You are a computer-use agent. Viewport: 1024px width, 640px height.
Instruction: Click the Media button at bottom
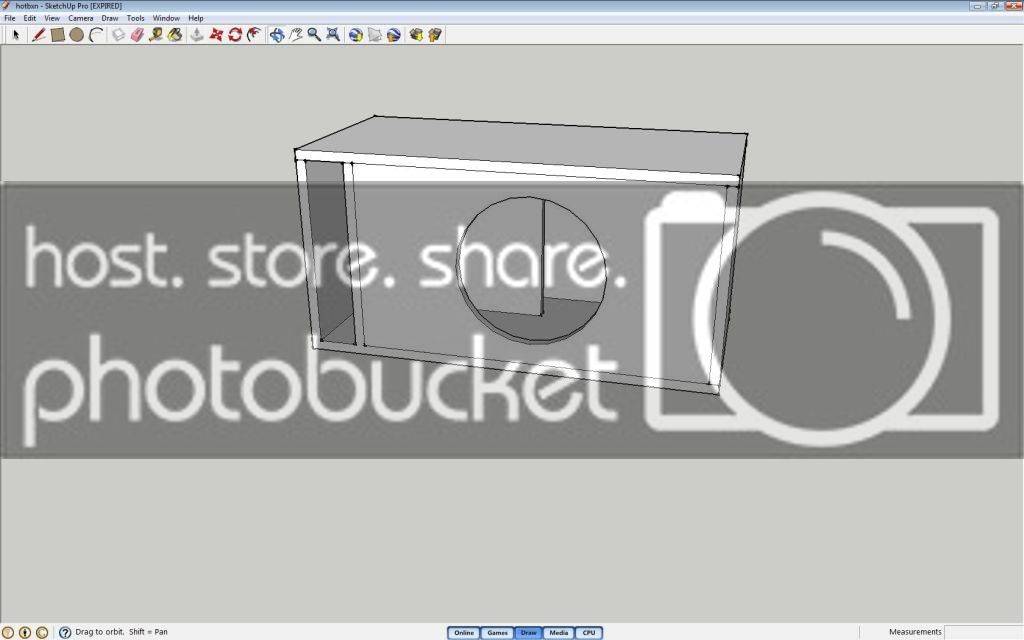pyautogui.click(x=558, y=633)
